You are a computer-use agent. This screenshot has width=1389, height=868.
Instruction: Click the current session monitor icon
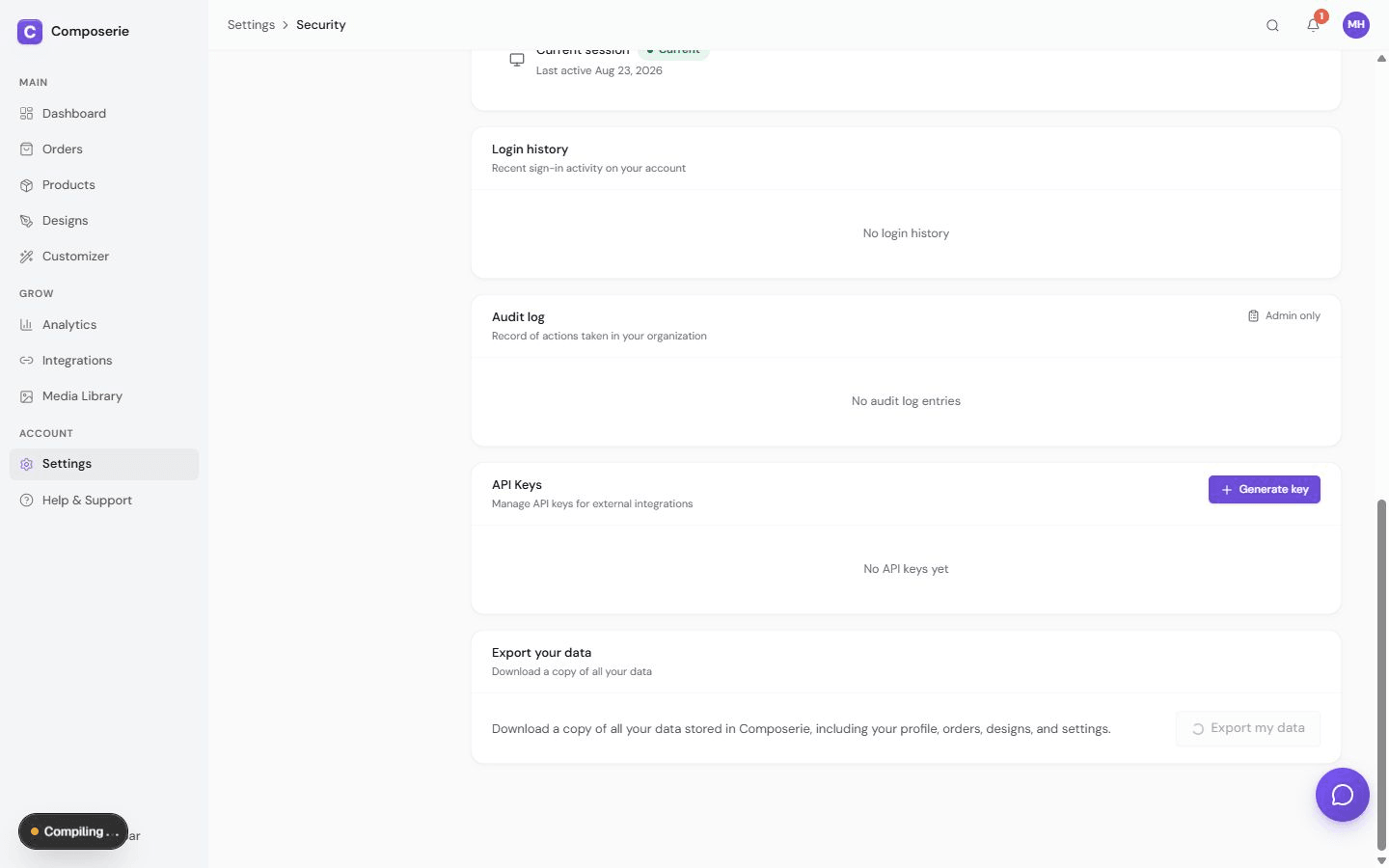(517, 60)
